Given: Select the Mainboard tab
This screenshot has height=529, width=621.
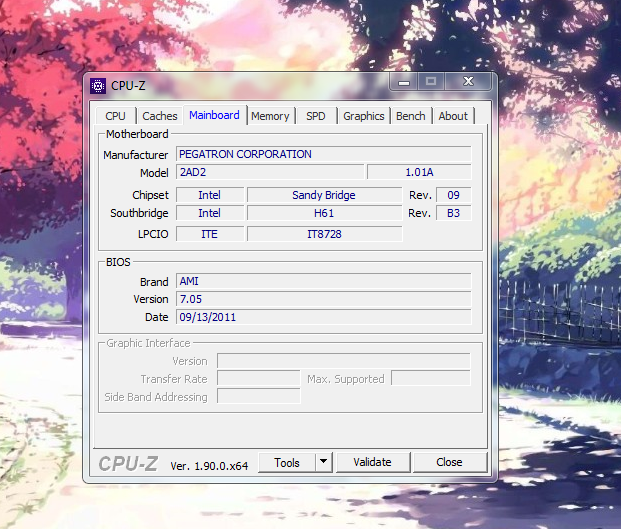Looking at the screenshot, I should (x=214, y=115).
